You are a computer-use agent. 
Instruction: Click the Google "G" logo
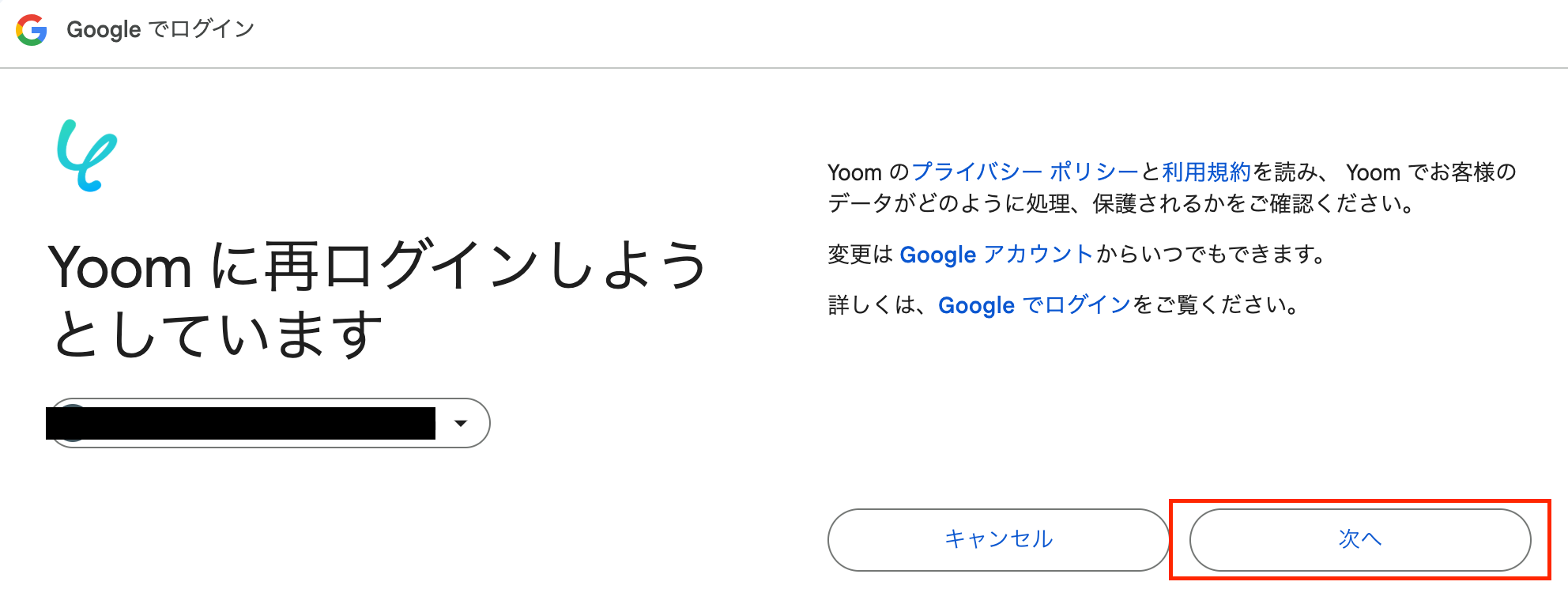coord(32,30)
